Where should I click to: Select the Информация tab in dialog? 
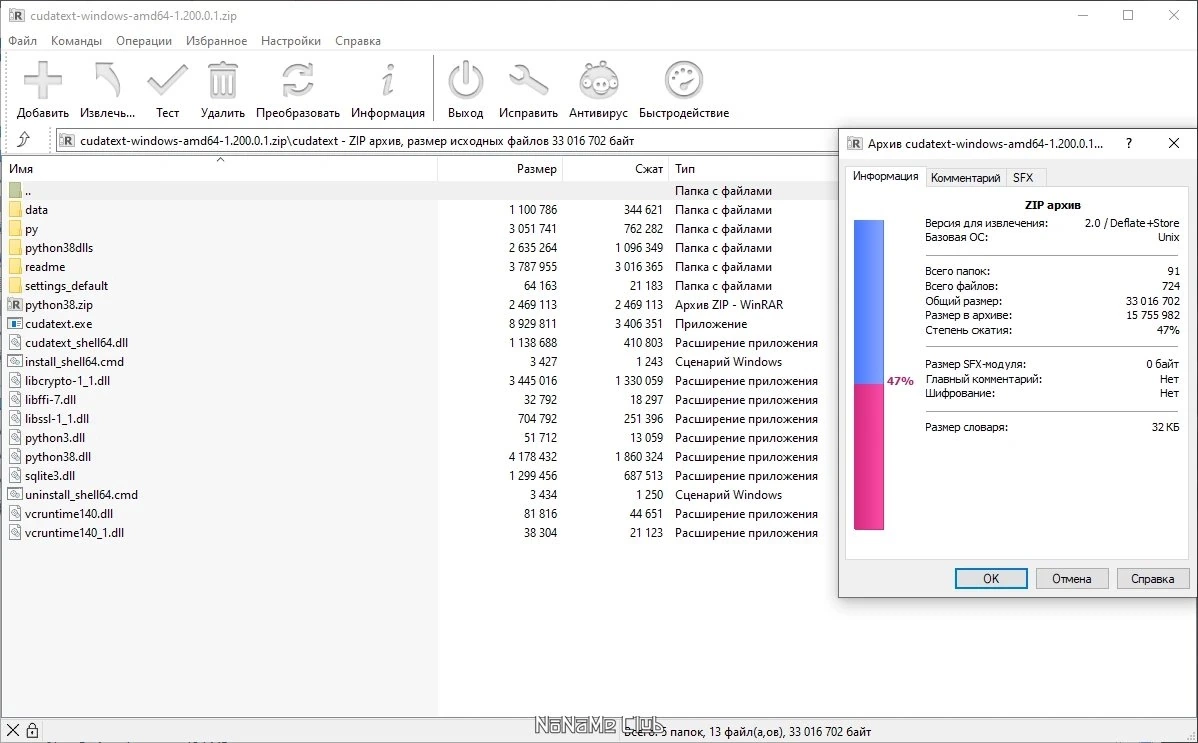886,177
